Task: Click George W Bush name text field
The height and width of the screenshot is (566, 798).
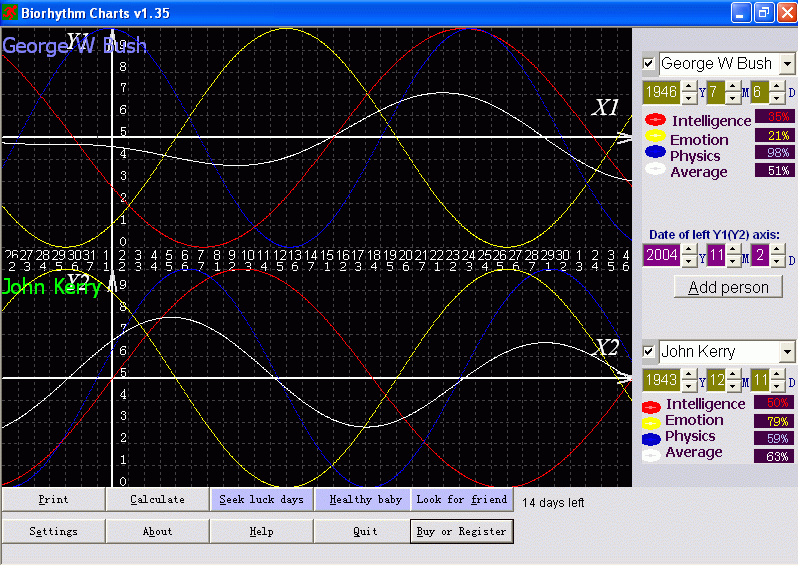Action: coord(720,64)
